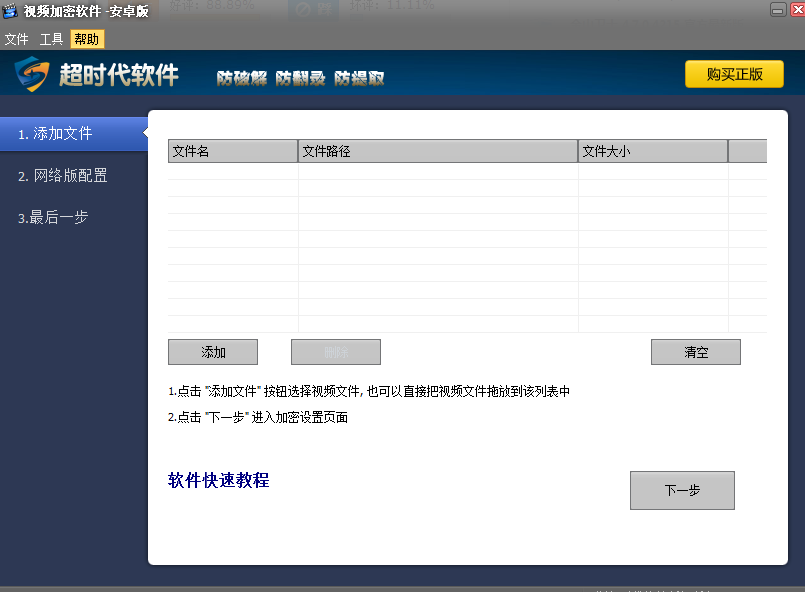Open the 帮助 menu

click(87, 39)
